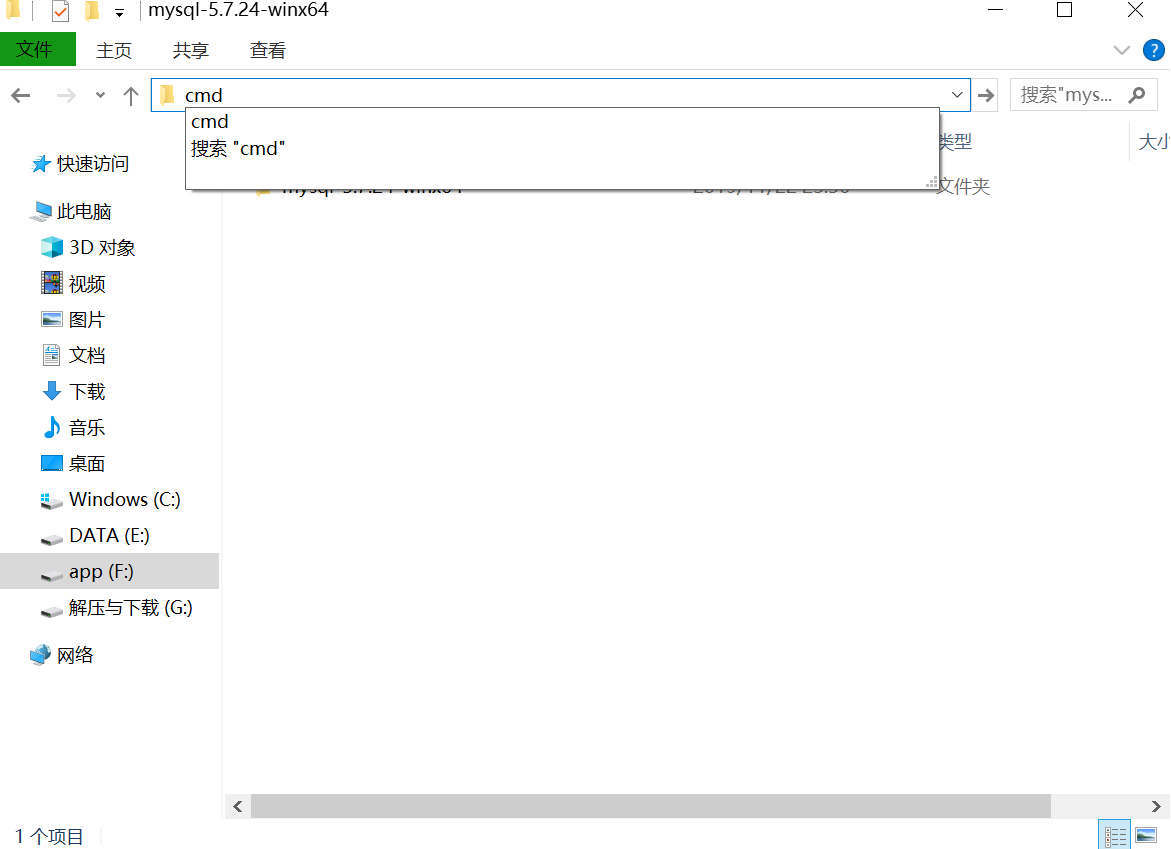The image size is (1171, 849).
Task: Expand the ribbon with the chevron
Action: tap(1121, 50)
